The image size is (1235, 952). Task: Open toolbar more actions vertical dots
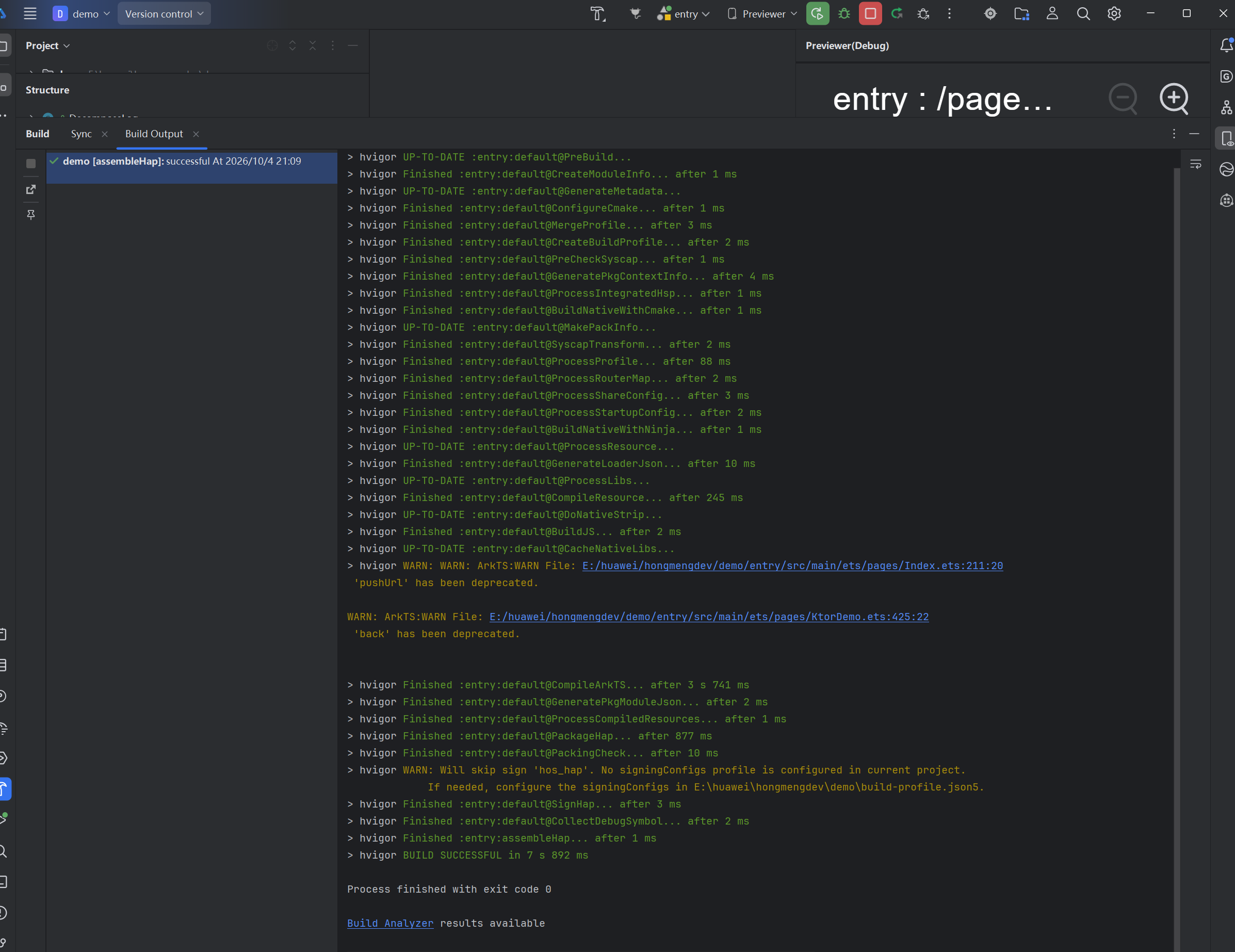click(949, 13)
